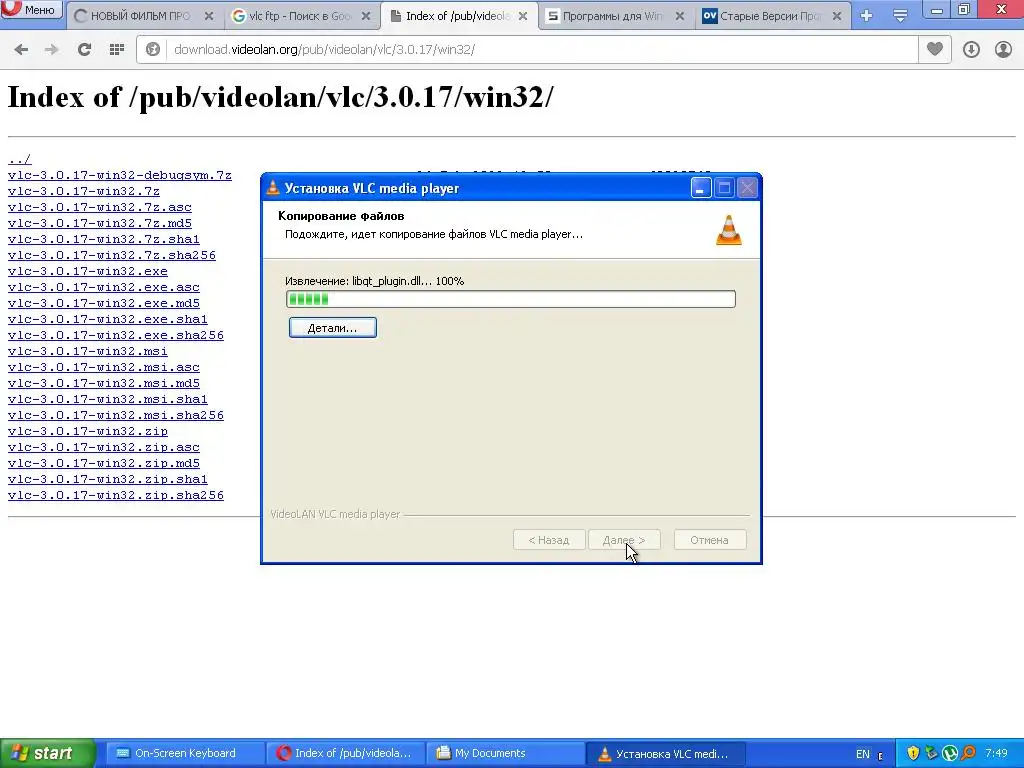Reload the page with the refresh icon
This screenshot has width=1024, height=768.
pos(84,49)
